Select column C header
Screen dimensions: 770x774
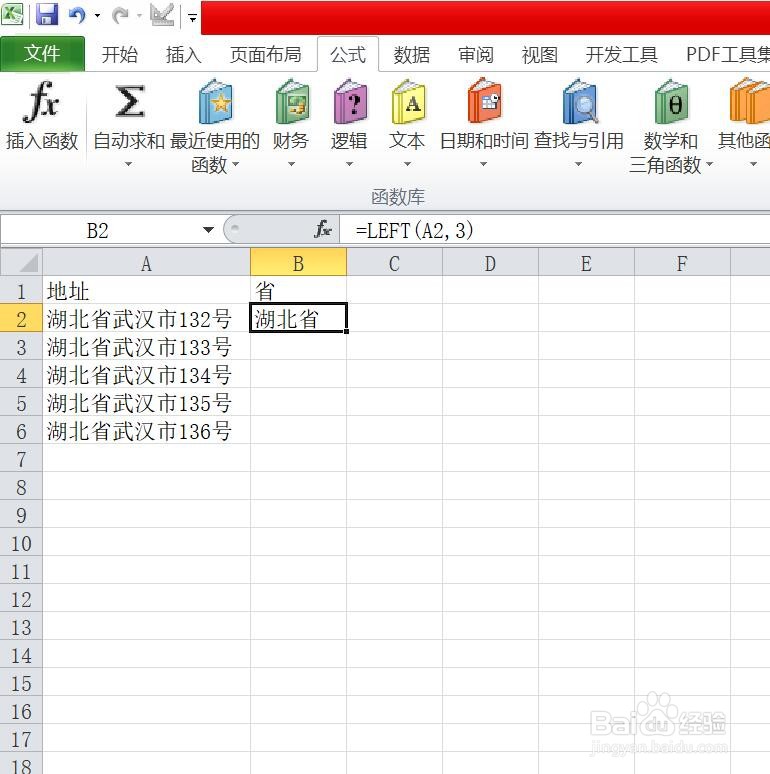tap(394, 263)
